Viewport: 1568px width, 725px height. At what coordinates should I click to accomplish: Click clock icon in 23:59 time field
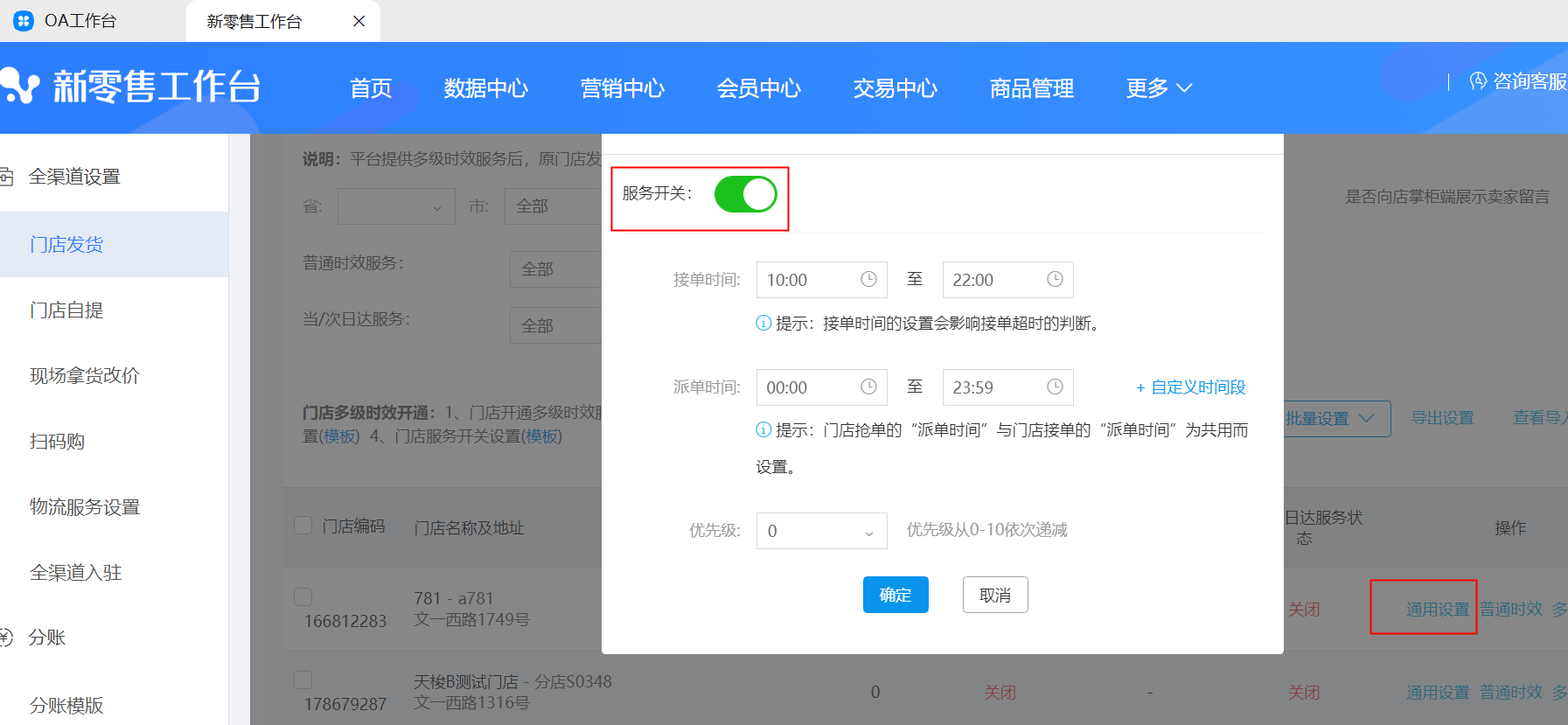pos(1055,387)
